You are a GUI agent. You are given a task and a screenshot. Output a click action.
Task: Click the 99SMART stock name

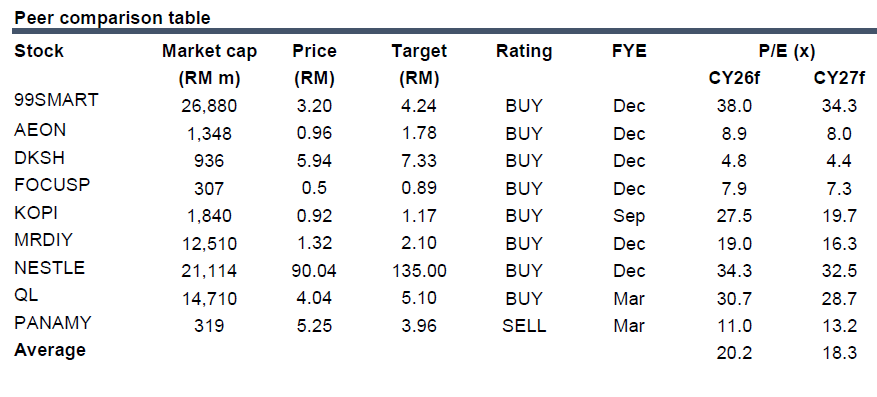56,100
